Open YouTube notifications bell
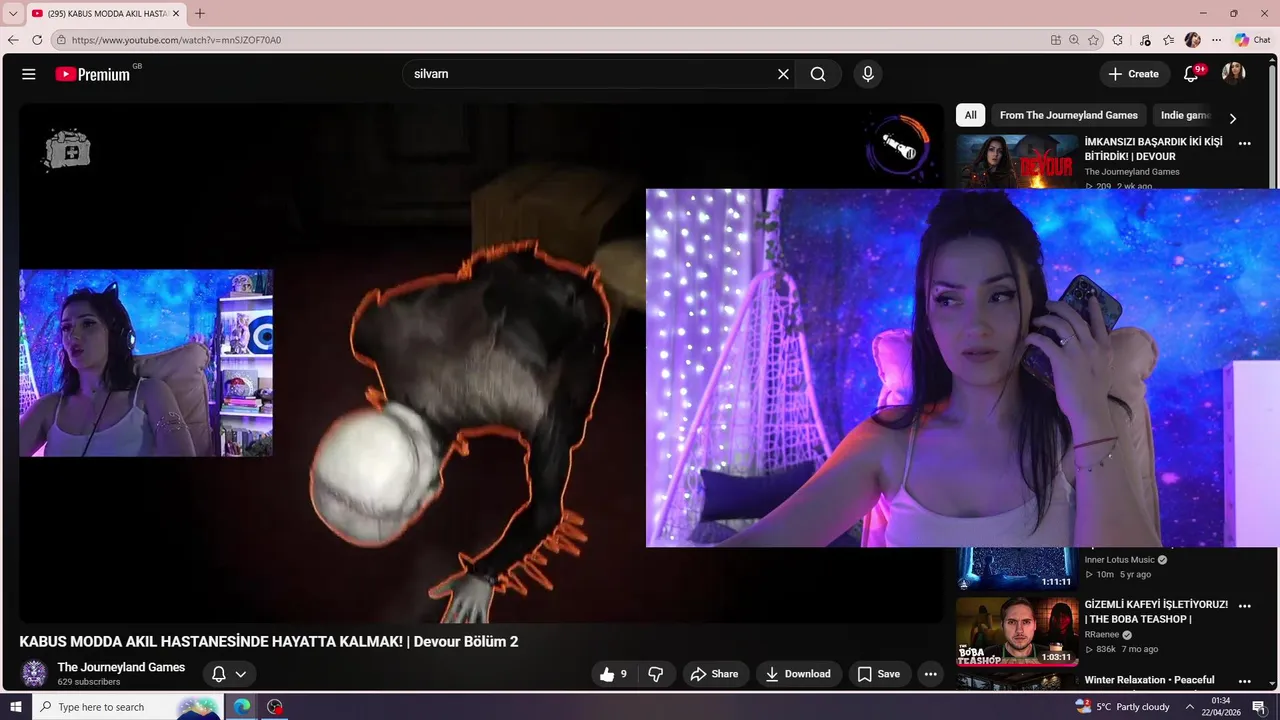Screen dimensions: 1280x720 coord(1191,74)
